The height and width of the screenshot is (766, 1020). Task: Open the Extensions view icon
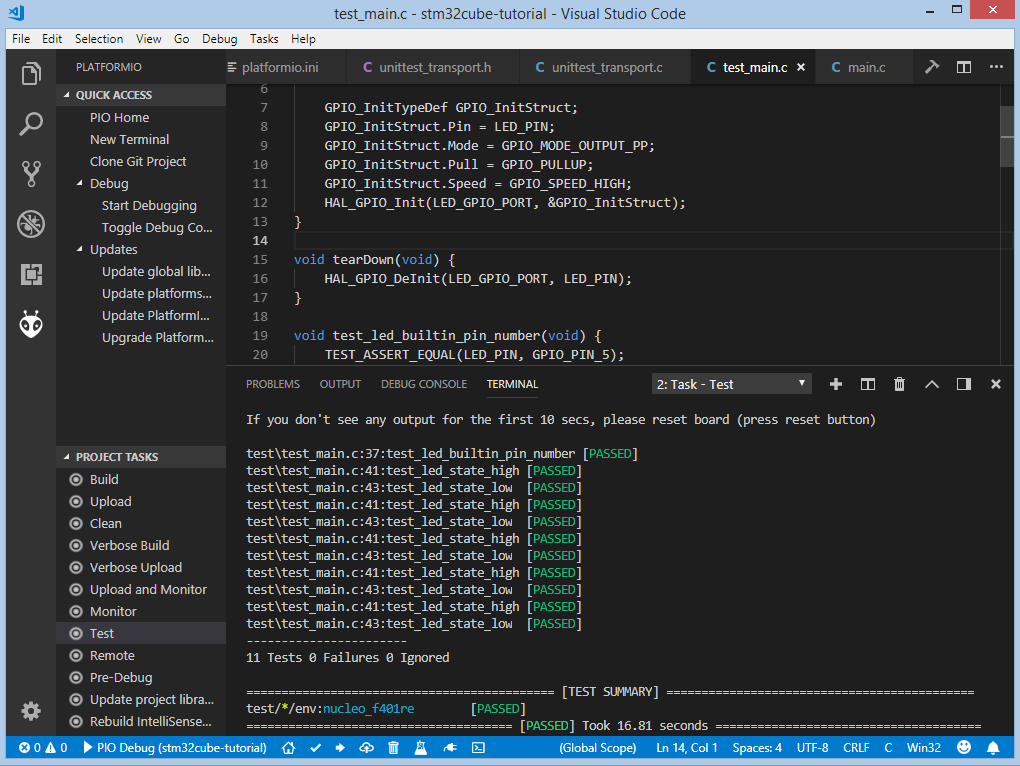tap(30, 274)
